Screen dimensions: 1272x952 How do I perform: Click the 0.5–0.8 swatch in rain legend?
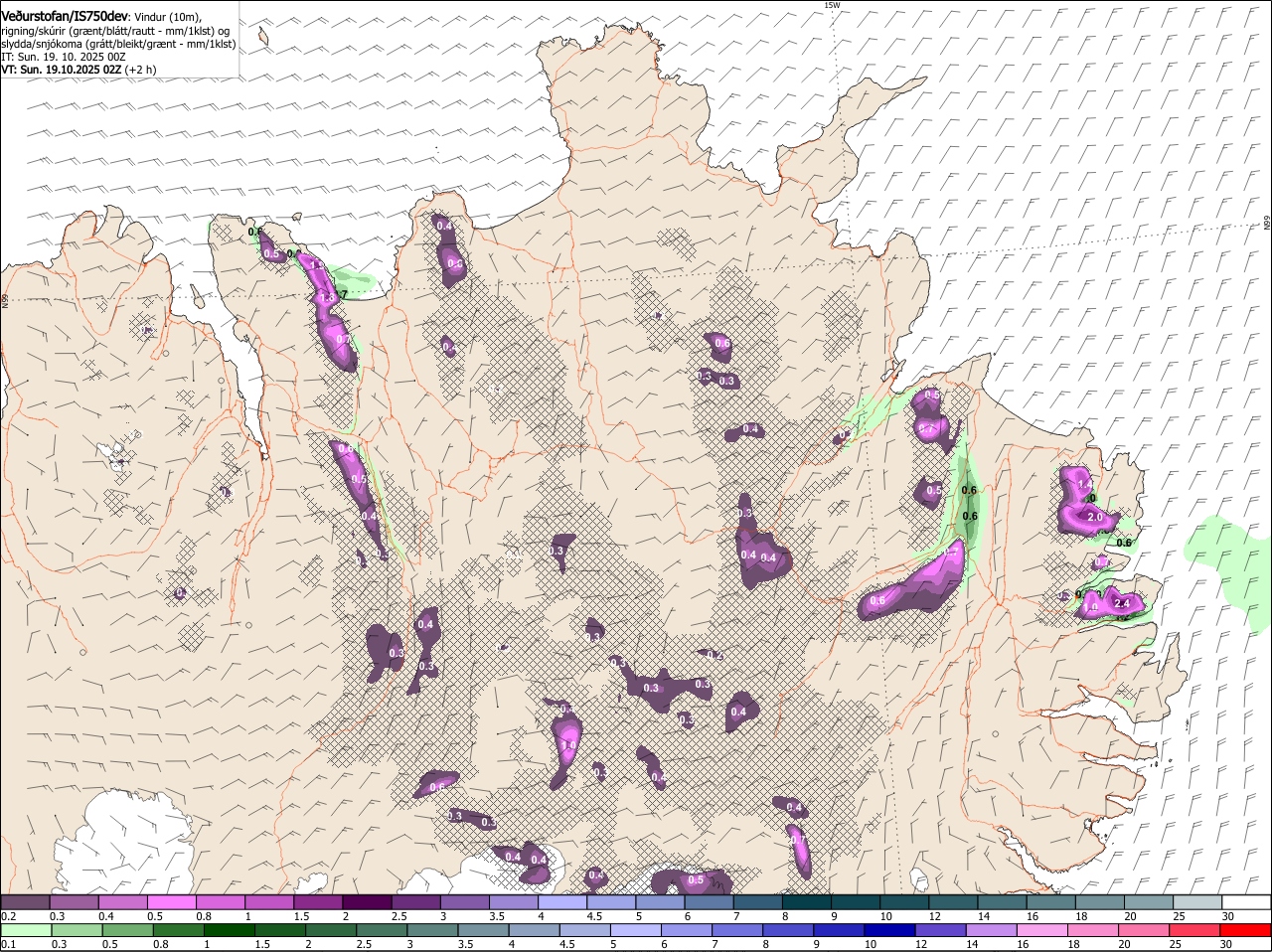click(x=127, y=930)
